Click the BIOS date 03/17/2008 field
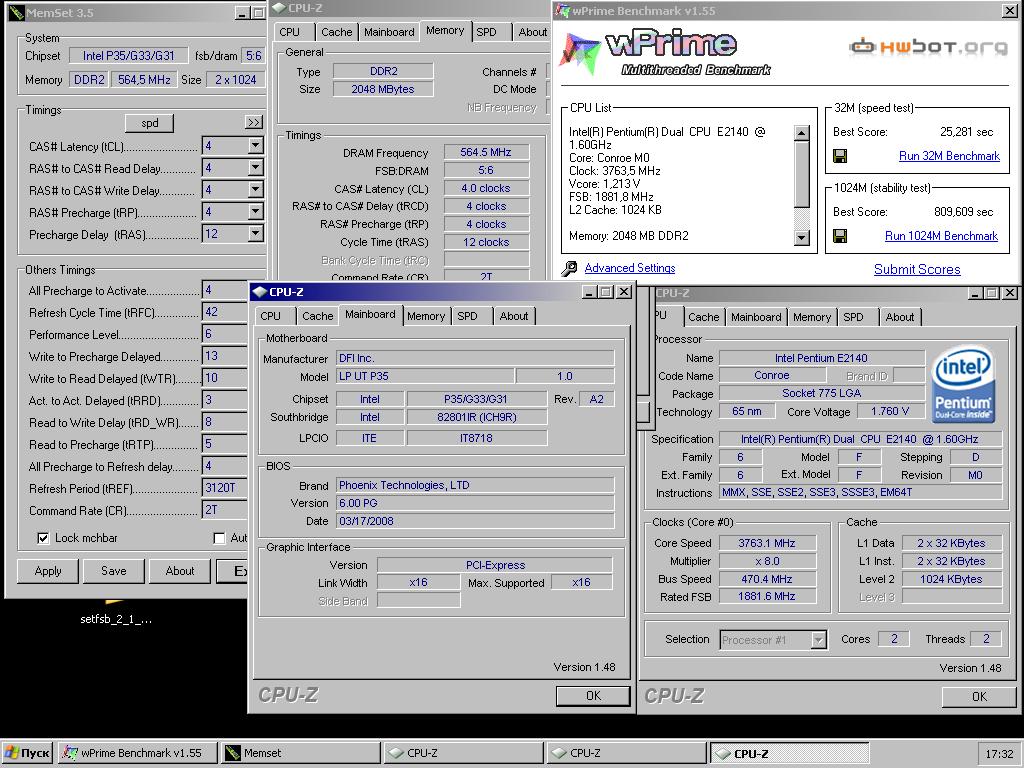This screenshot has height=768, width=1024. 475,521
